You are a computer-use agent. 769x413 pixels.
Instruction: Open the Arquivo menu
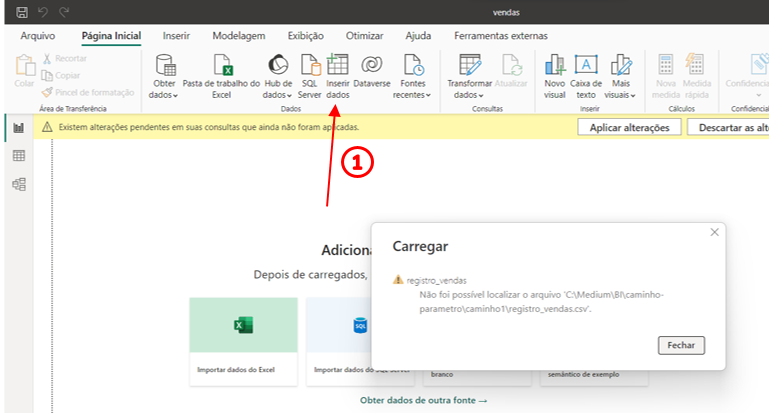click(38, 36)
